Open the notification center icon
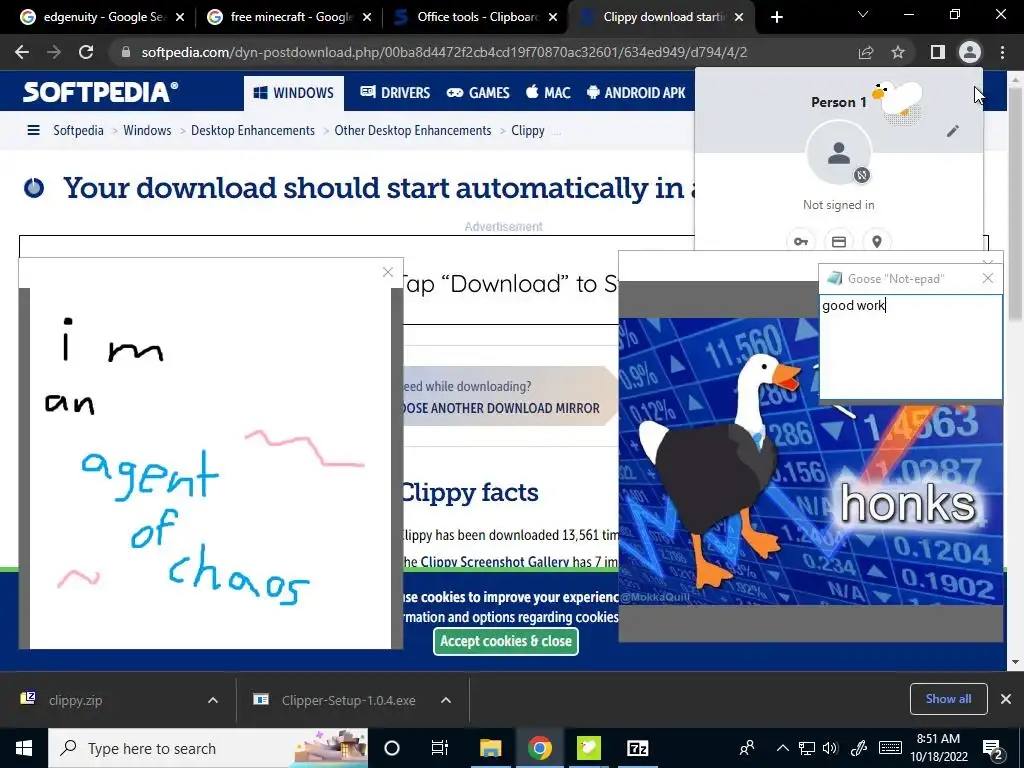The width and height of the screenshot is (1024, 768). (993, 749)
